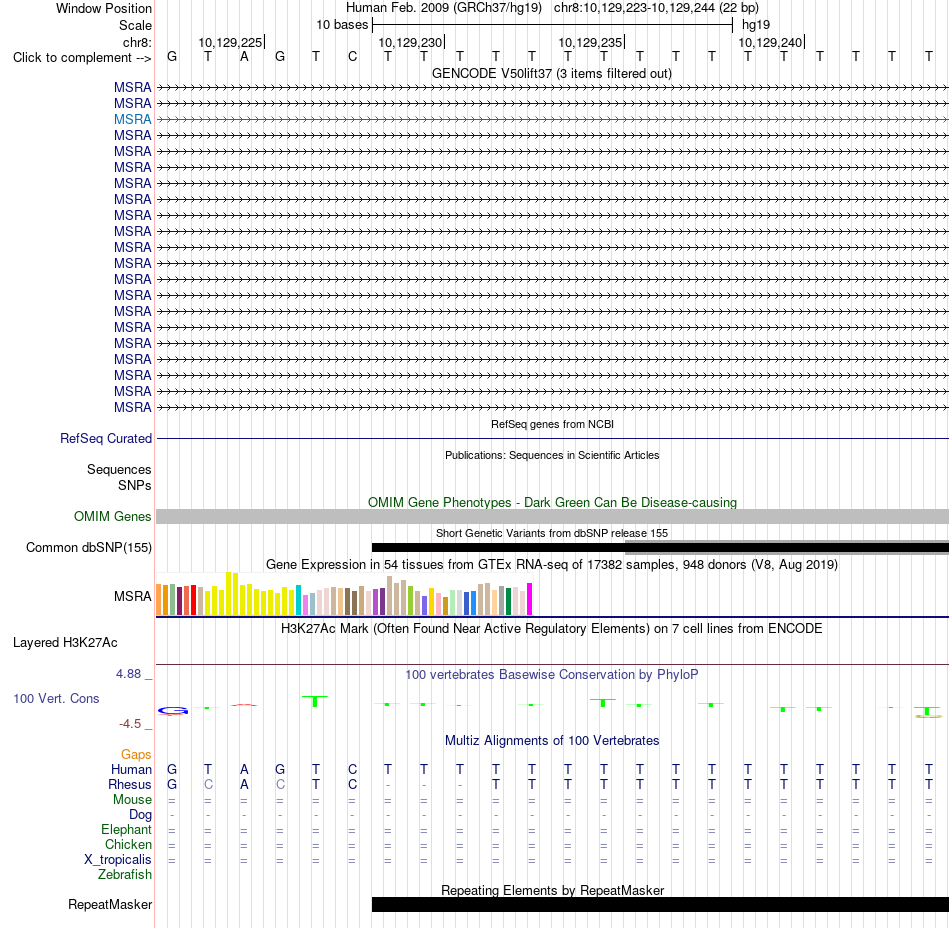Select the Elephant alignment row label
This screenshot has height=928, width=950.
[x=126, y=830]
